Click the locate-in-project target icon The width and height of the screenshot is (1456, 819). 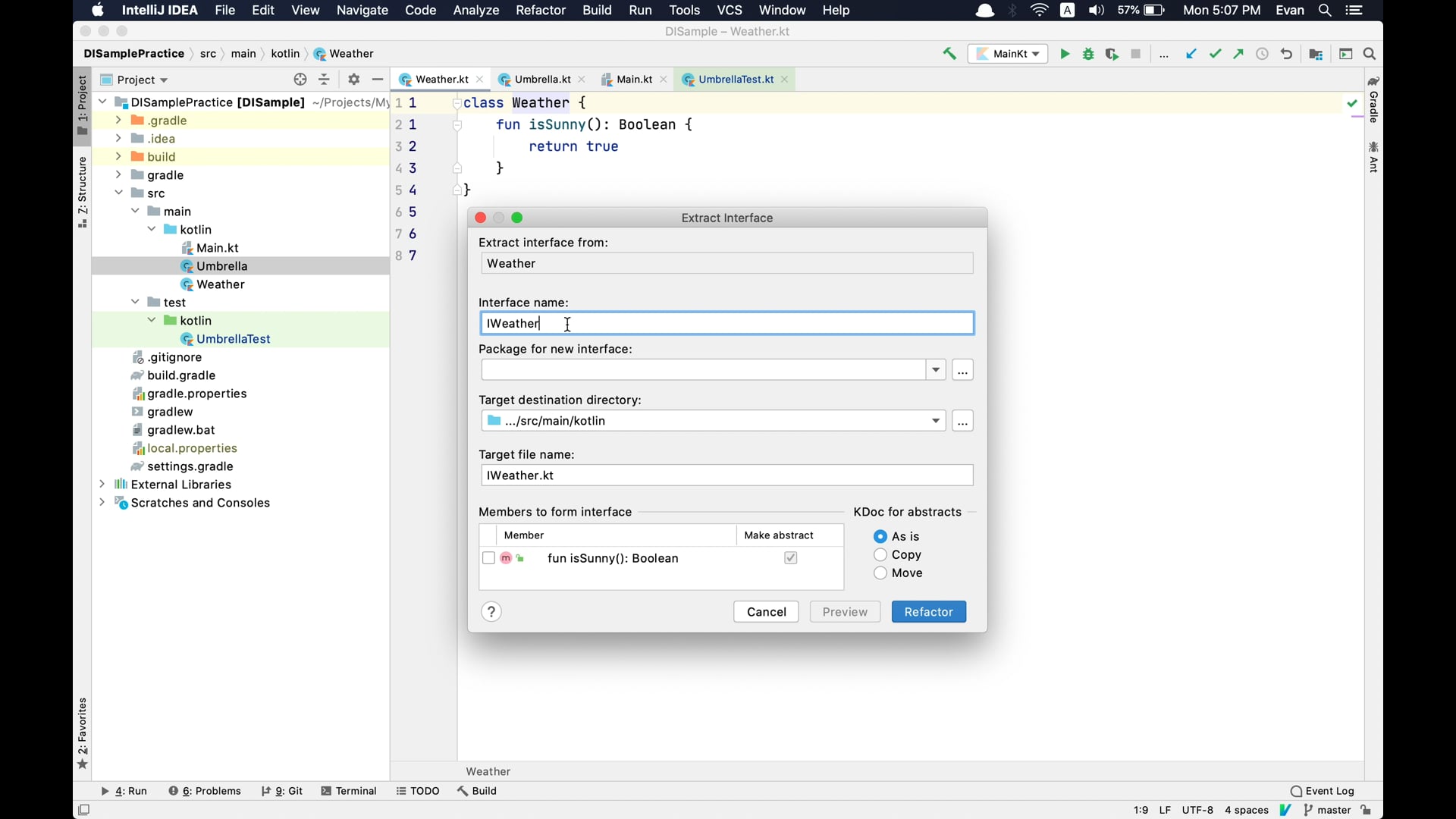tap(300, 80)
